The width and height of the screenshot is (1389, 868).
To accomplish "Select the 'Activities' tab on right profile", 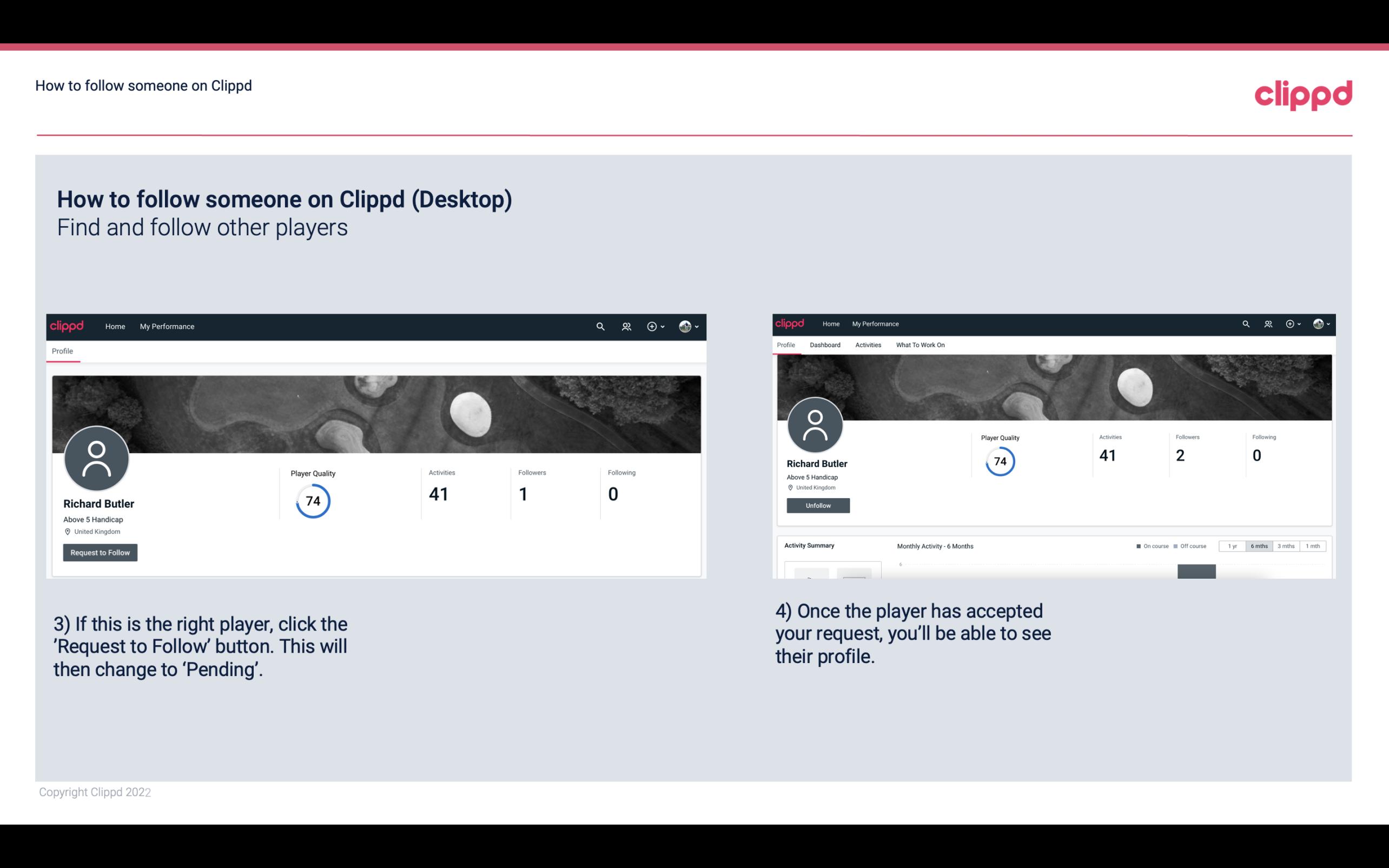I will tap(867, 345).
